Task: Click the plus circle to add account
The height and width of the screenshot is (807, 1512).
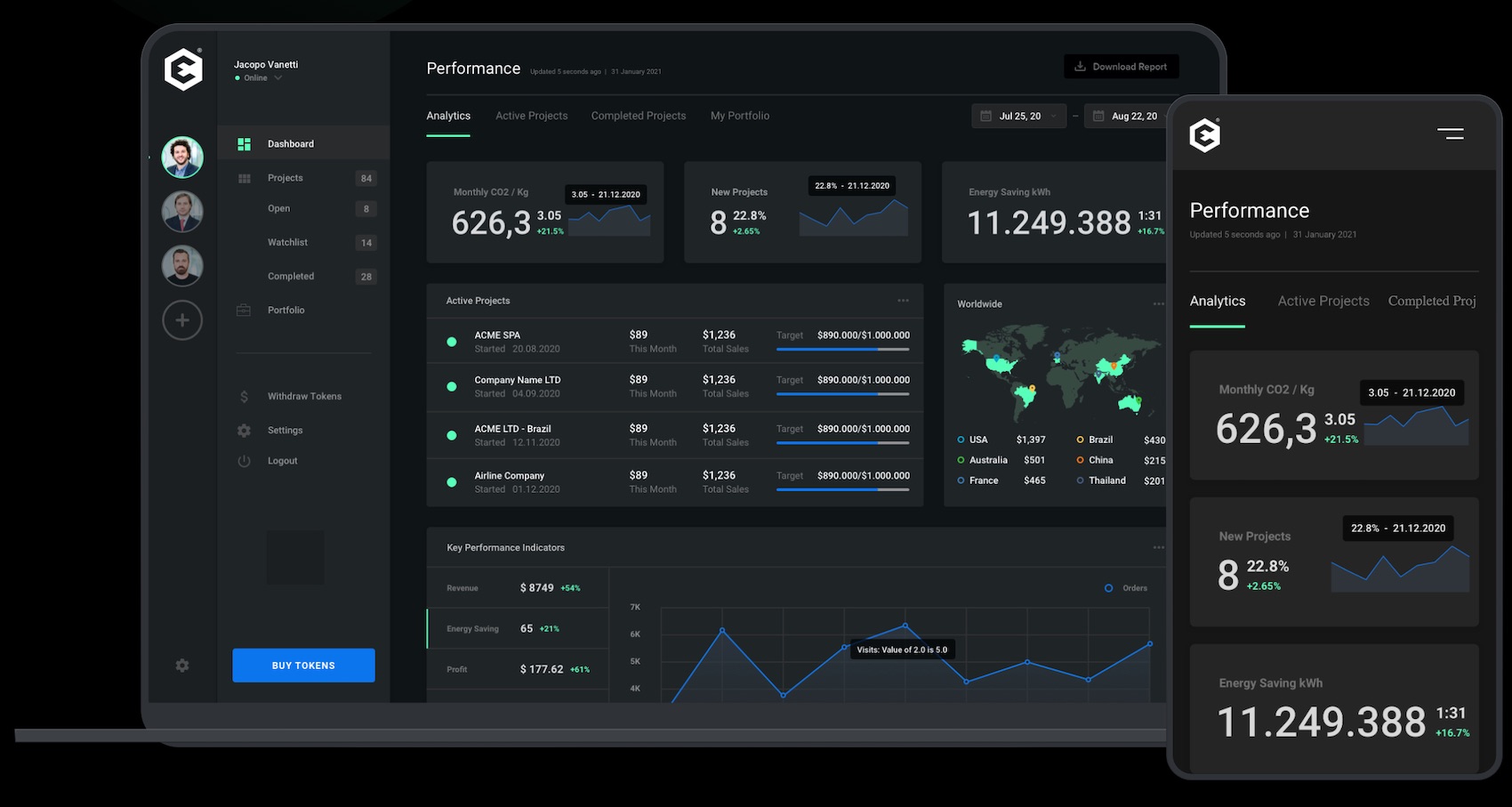Action: point(182,320)
